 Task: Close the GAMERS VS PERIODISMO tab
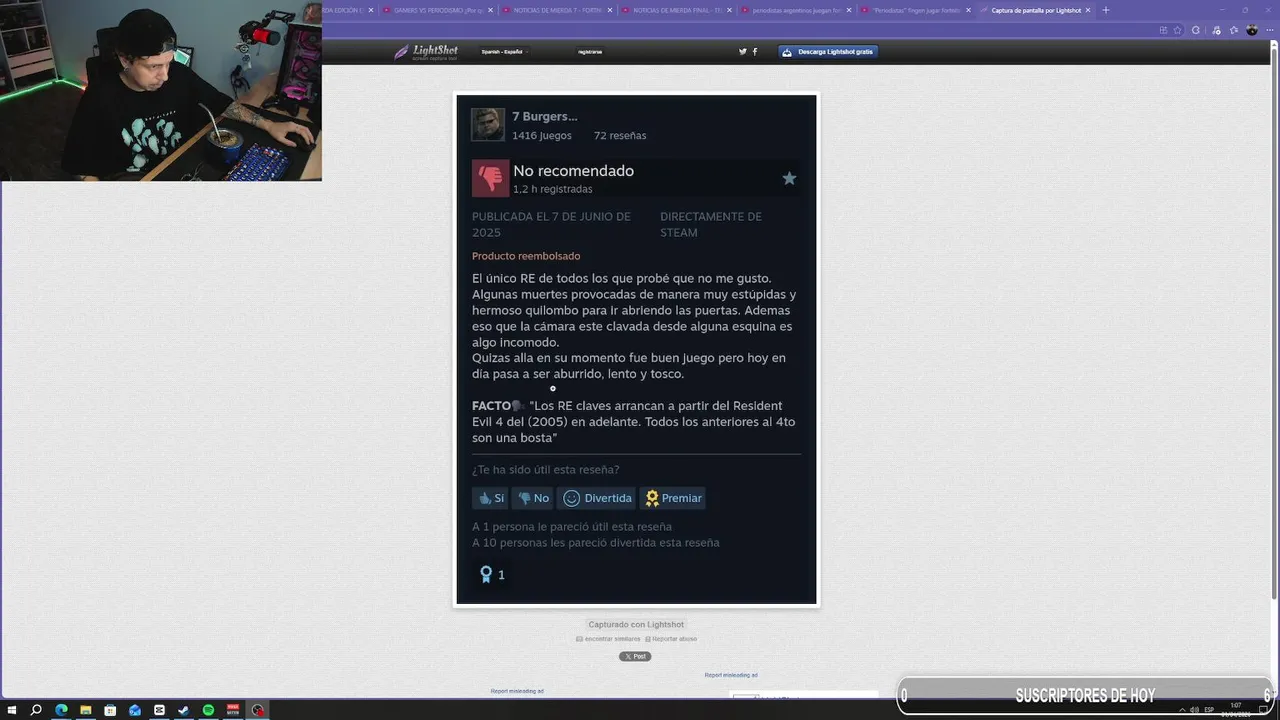click(x=490, y=10)
